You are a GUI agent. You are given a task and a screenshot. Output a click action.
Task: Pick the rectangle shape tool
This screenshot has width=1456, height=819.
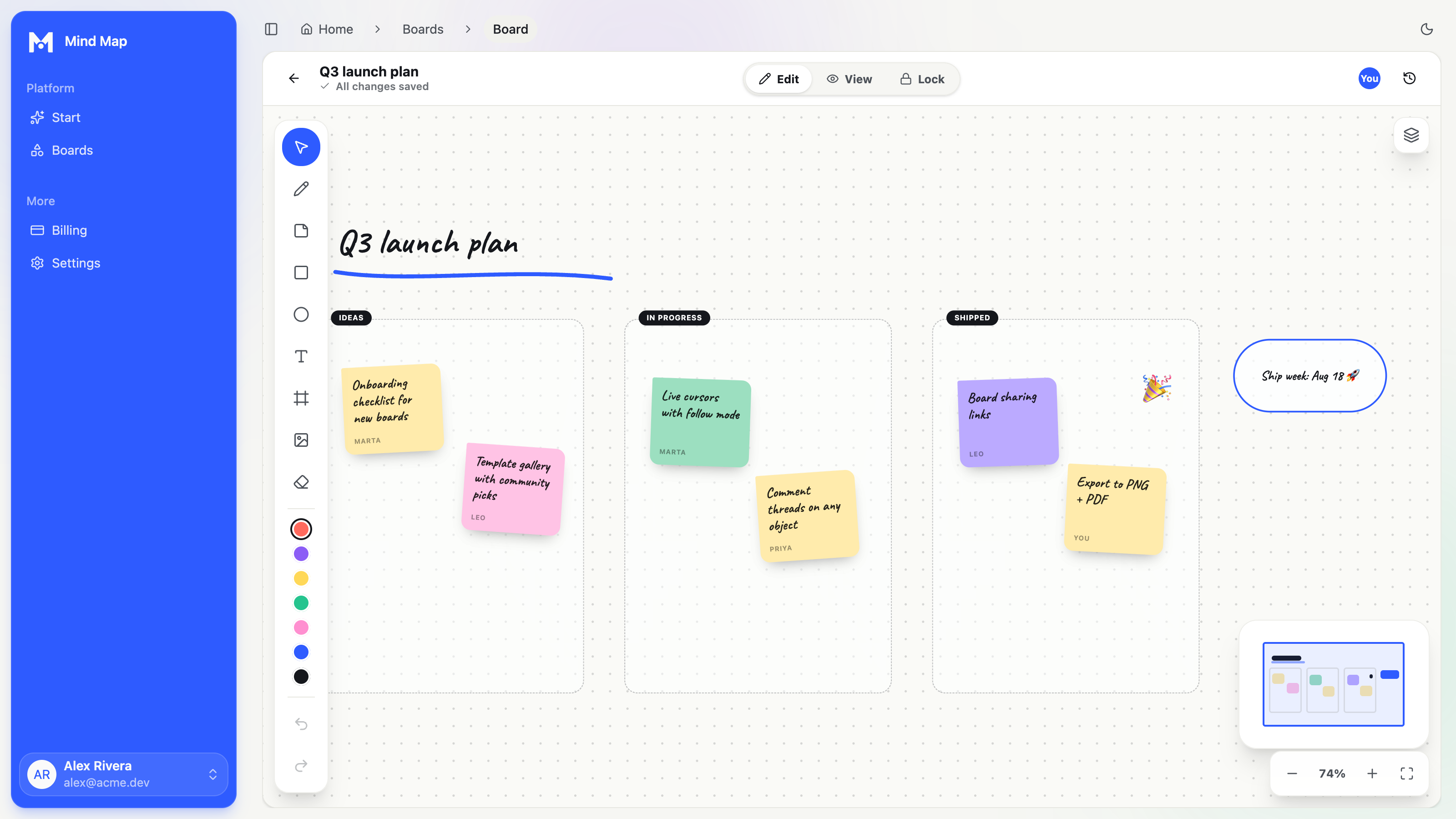click(x=301, y=273)
